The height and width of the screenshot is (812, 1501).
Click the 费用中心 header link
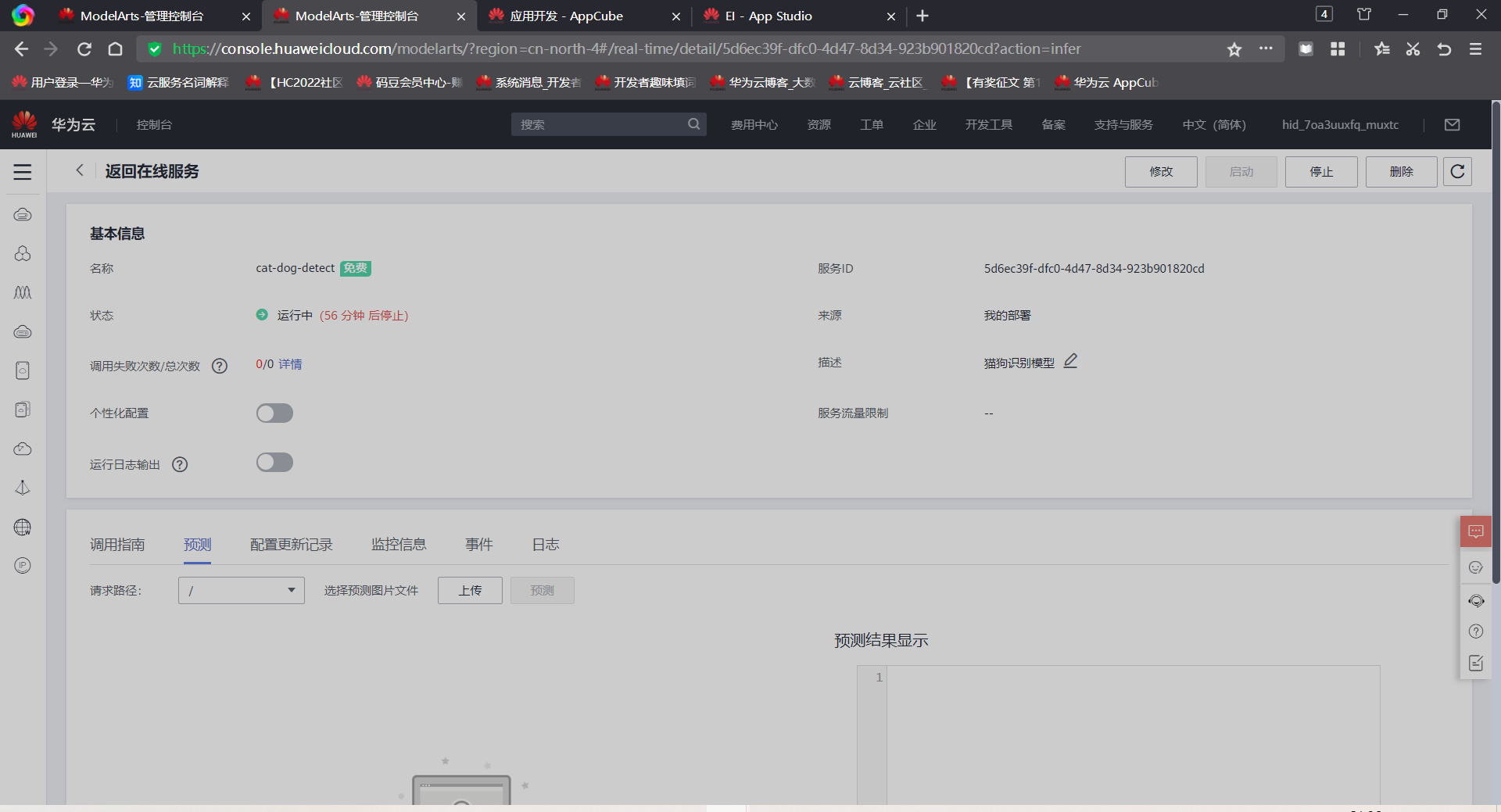point(754,125)
